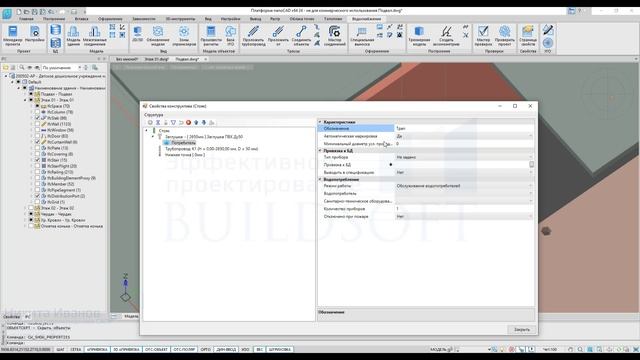The height and width of the screenshot is (360, 640).
Task: Collapse the Стояк node in the structure tree
Action: coord(147,131)
